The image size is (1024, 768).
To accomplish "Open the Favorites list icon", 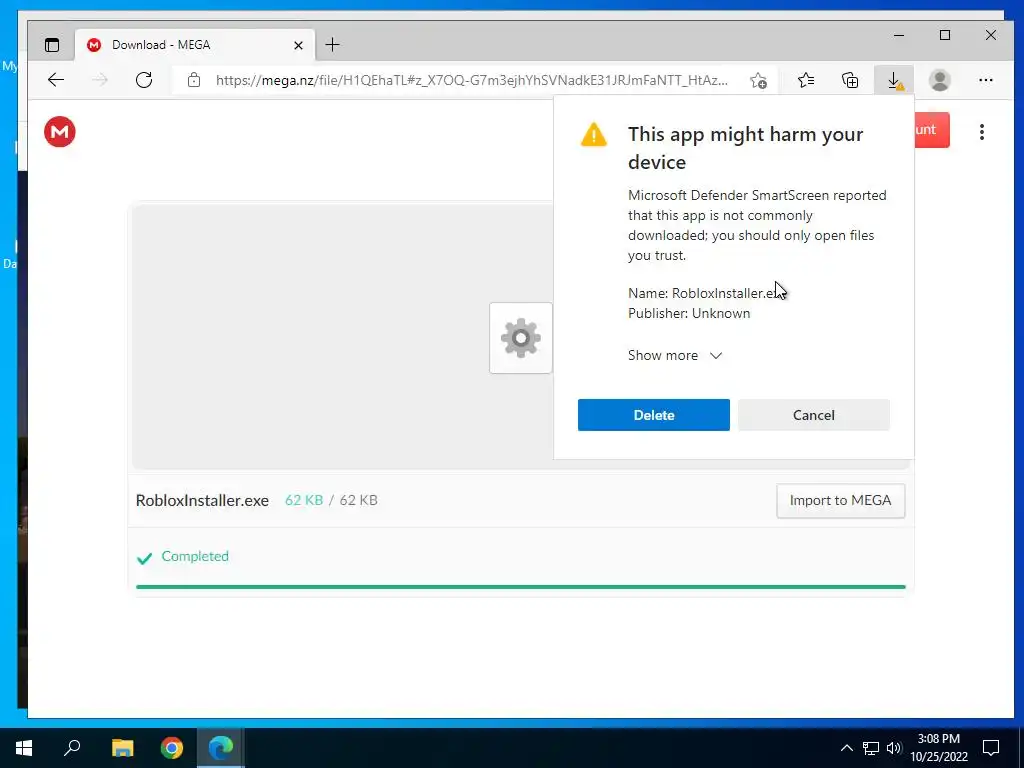I will (x=806, y=80).
